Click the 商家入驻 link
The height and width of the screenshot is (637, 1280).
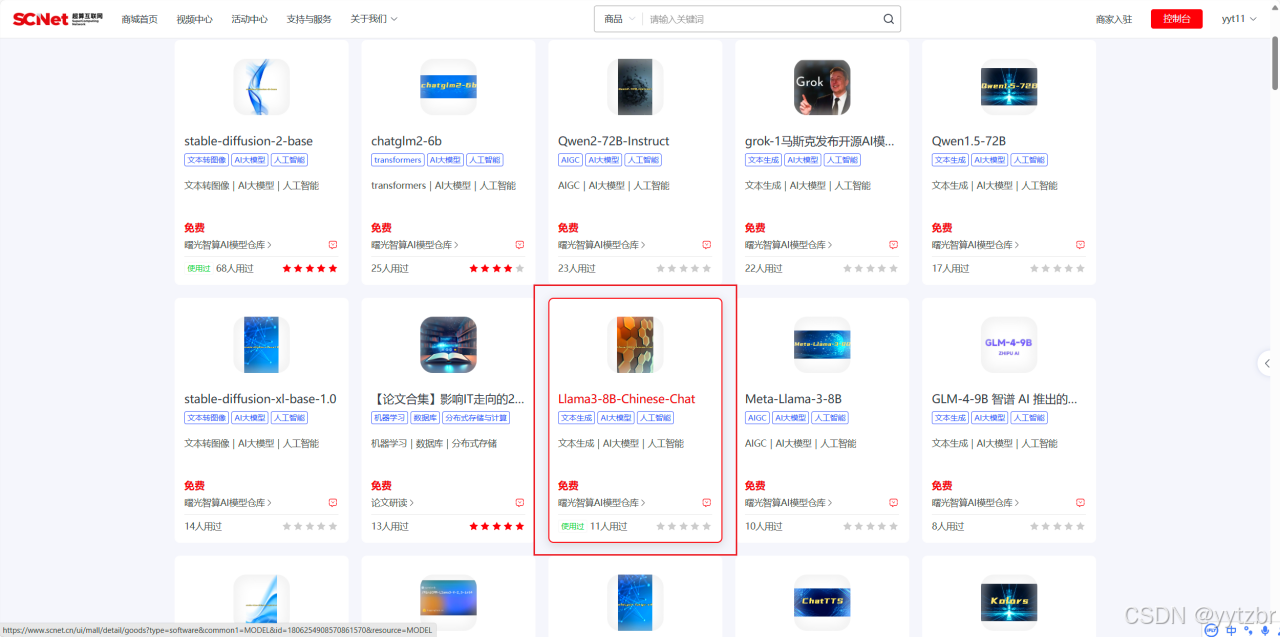pos(1114,19)
